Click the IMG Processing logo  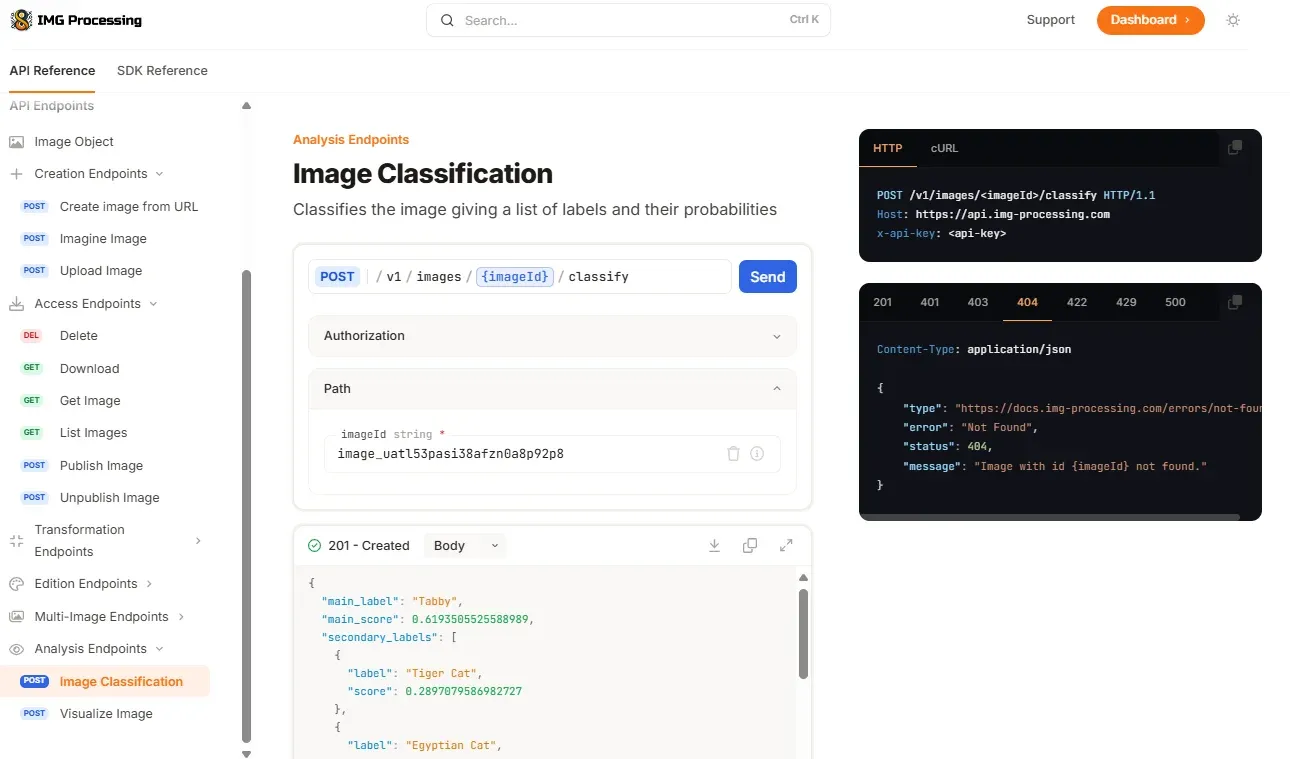coord(76,20)
